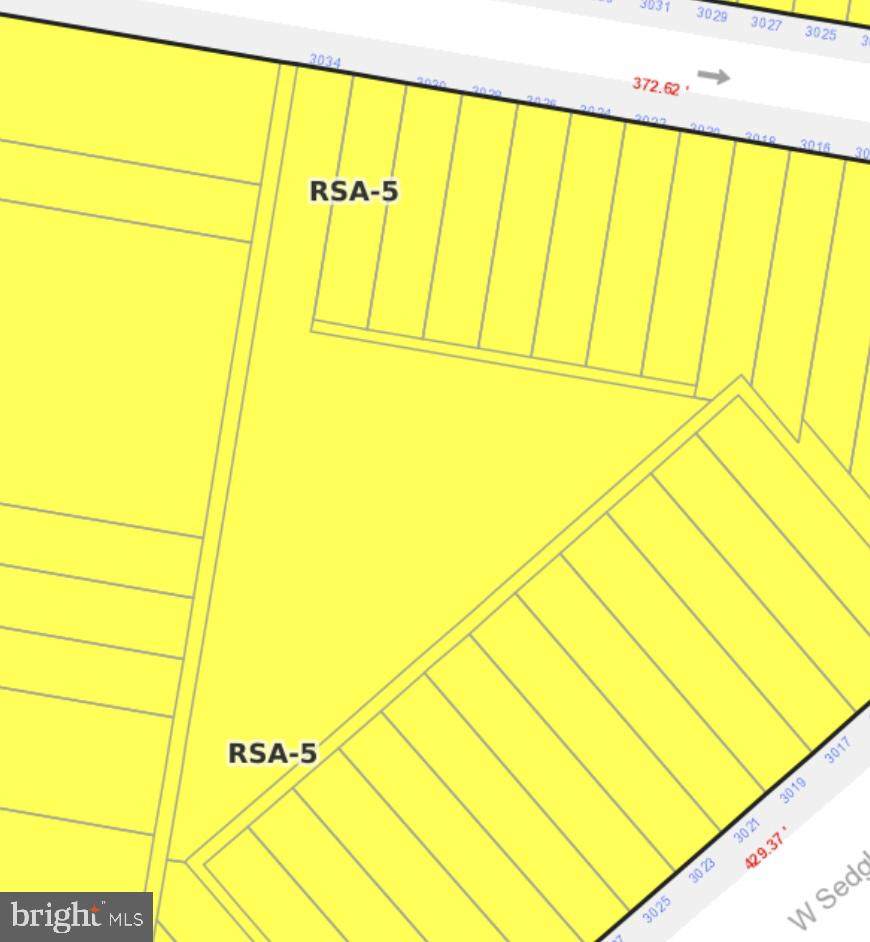
Task: Select address label 3019 along W Sedgley
Action: click(792, 791)
